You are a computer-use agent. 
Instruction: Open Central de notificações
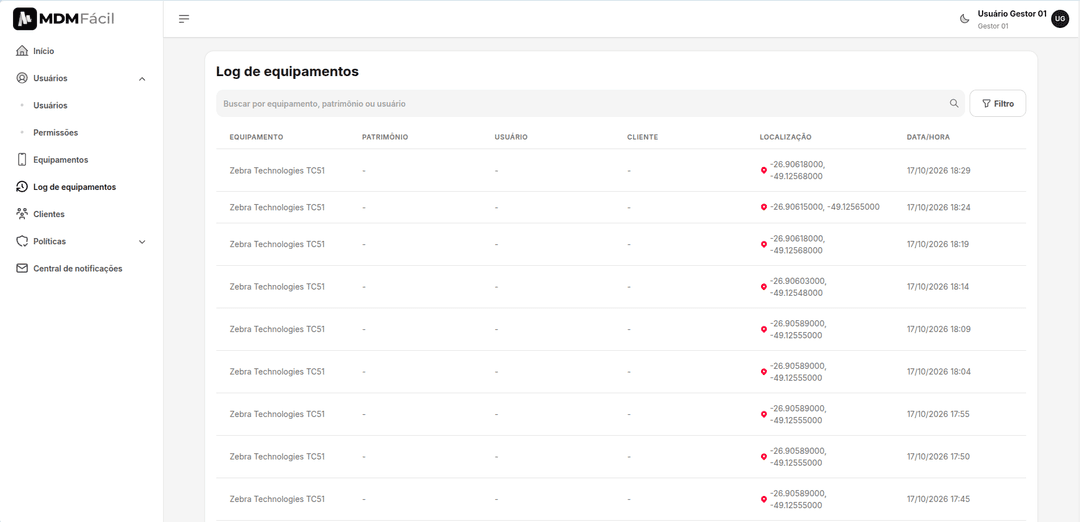(x=78, y=269)
